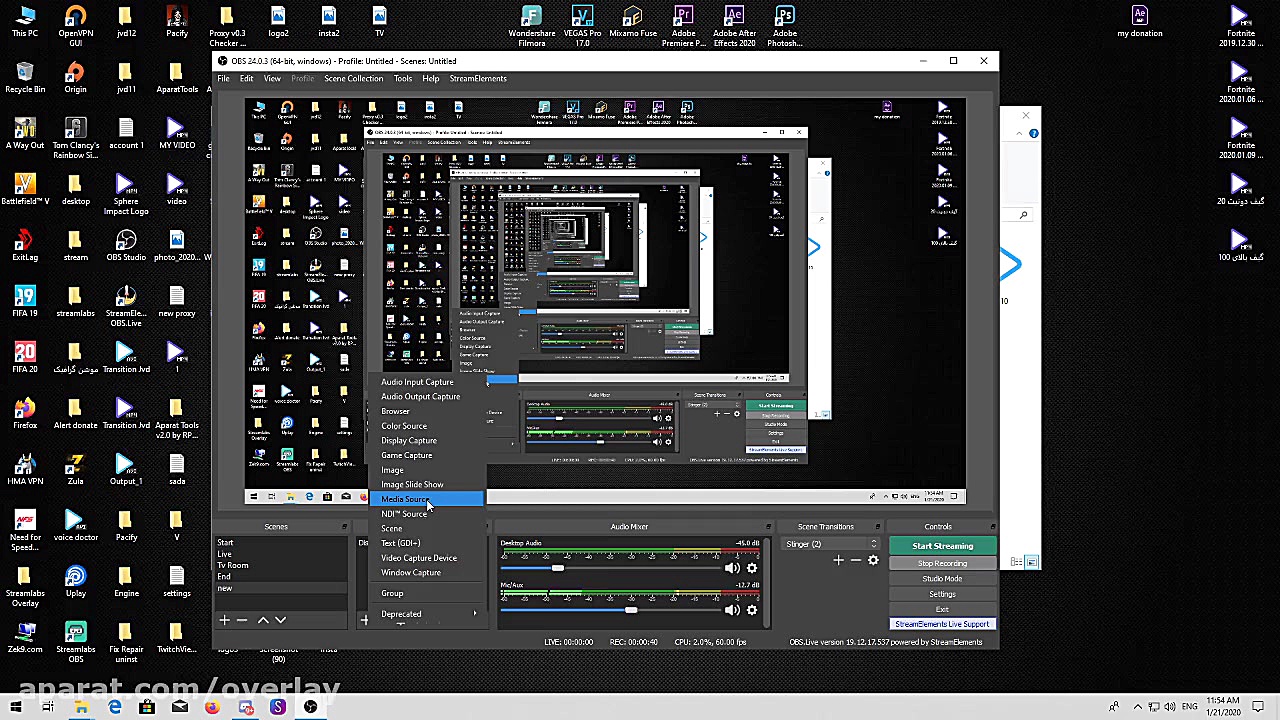
Task: Remove selected scene with minus icon
Action: (x=242, y=620)
